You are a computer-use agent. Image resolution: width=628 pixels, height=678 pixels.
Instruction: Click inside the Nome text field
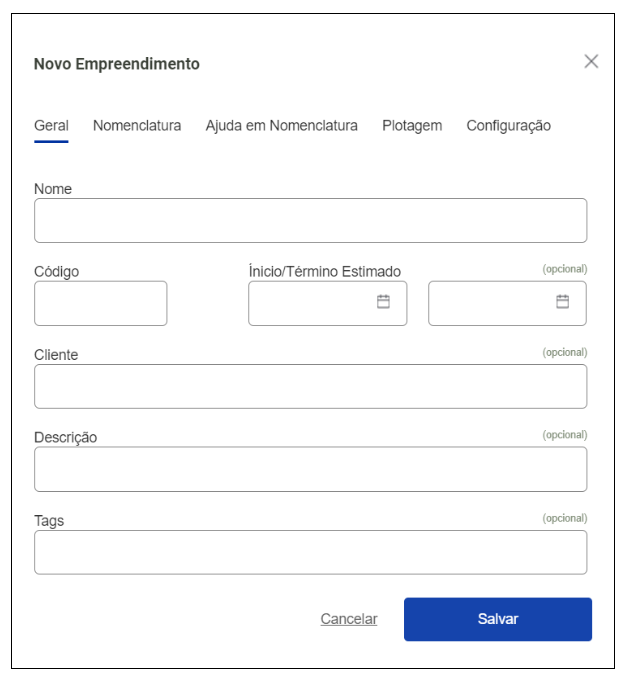point(310,220)
